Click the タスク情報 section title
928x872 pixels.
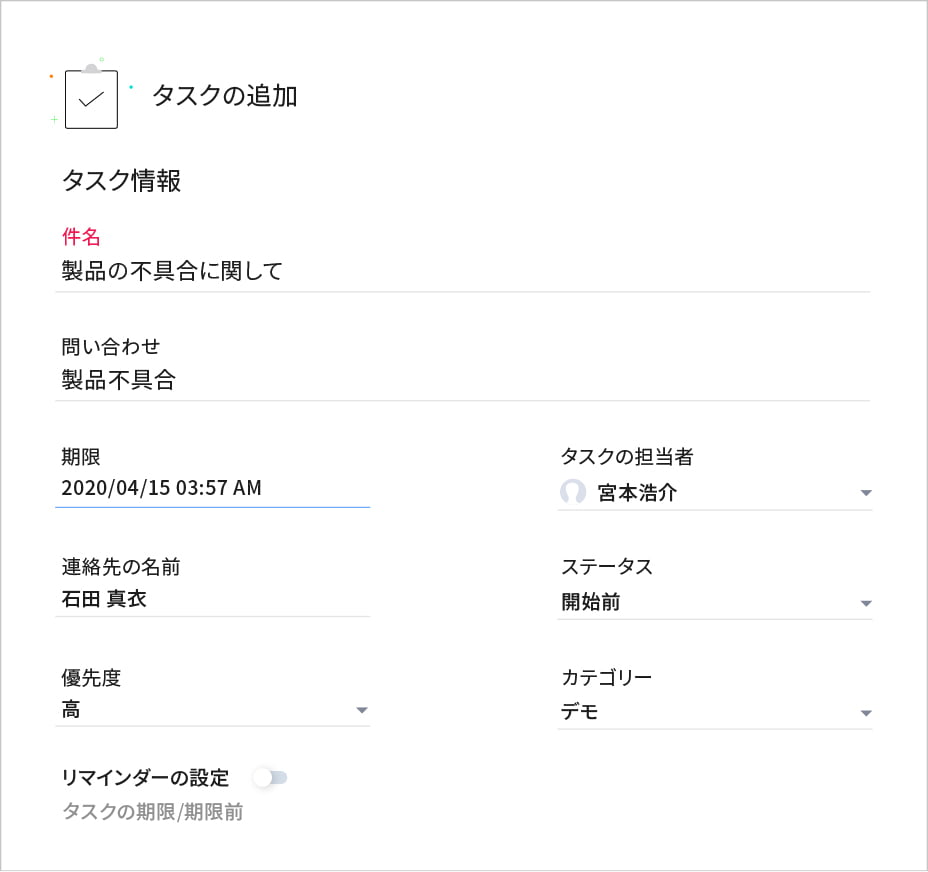click(x=121, y=181)
